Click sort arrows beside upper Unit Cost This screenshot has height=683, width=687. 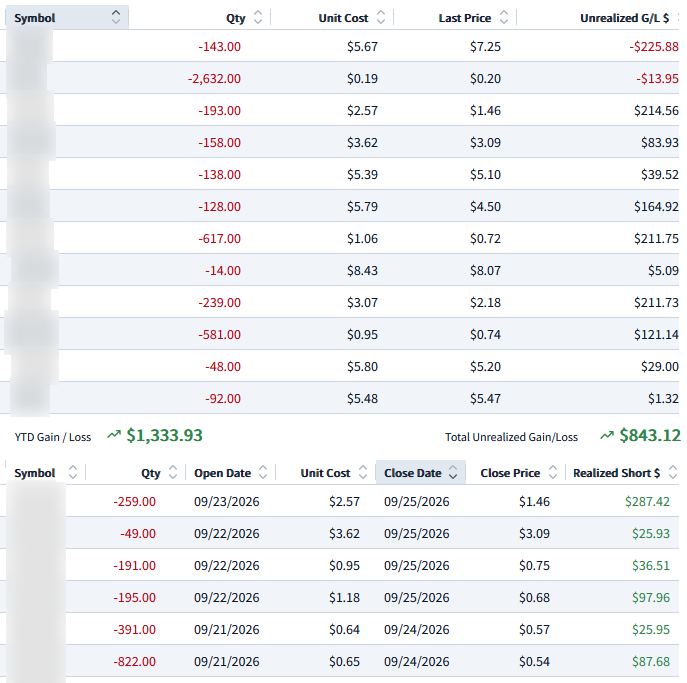[381, 17]
